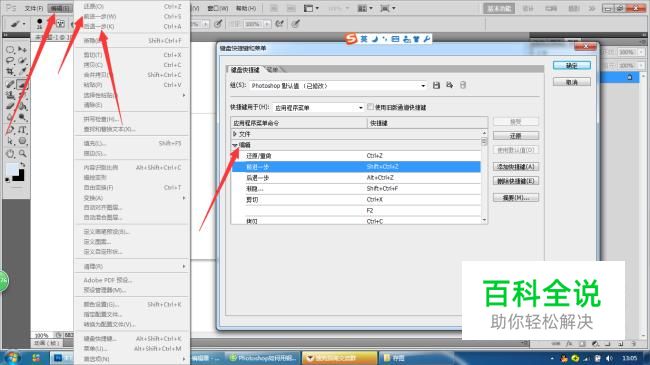Viewport: 650px width, 365px height.
Task: Select the Path Selection tool
Action: (x=10, y=141)
